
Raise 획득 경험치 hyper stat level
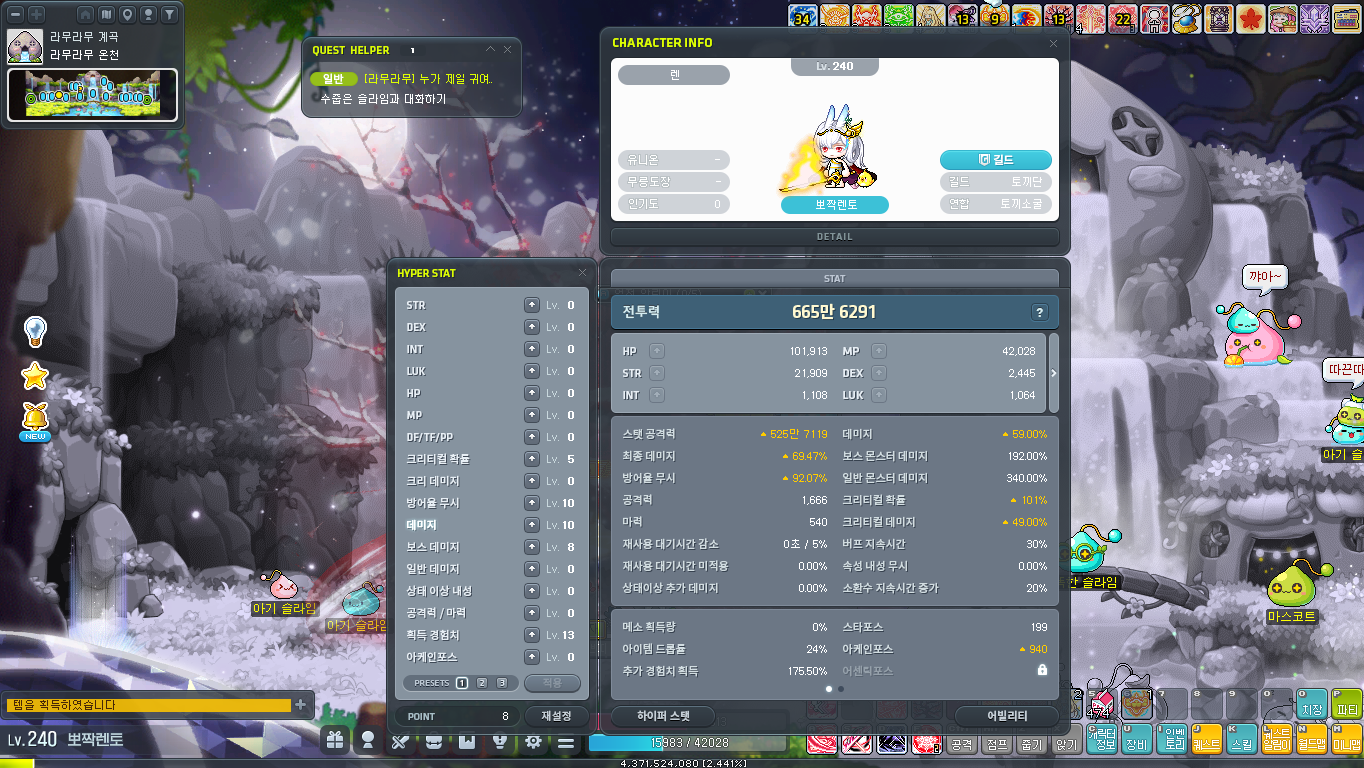[532, 635]
